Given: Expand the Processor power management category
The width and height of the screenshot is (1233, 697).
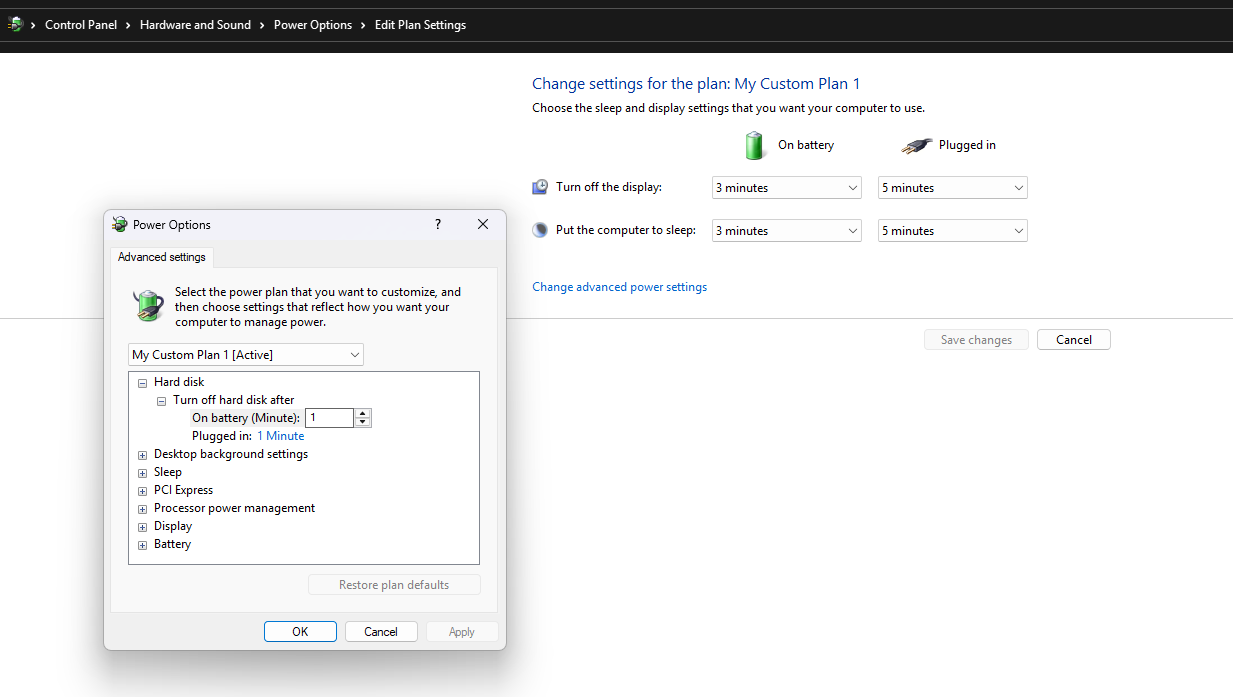Looking at the screenshot, I should 142,508.
